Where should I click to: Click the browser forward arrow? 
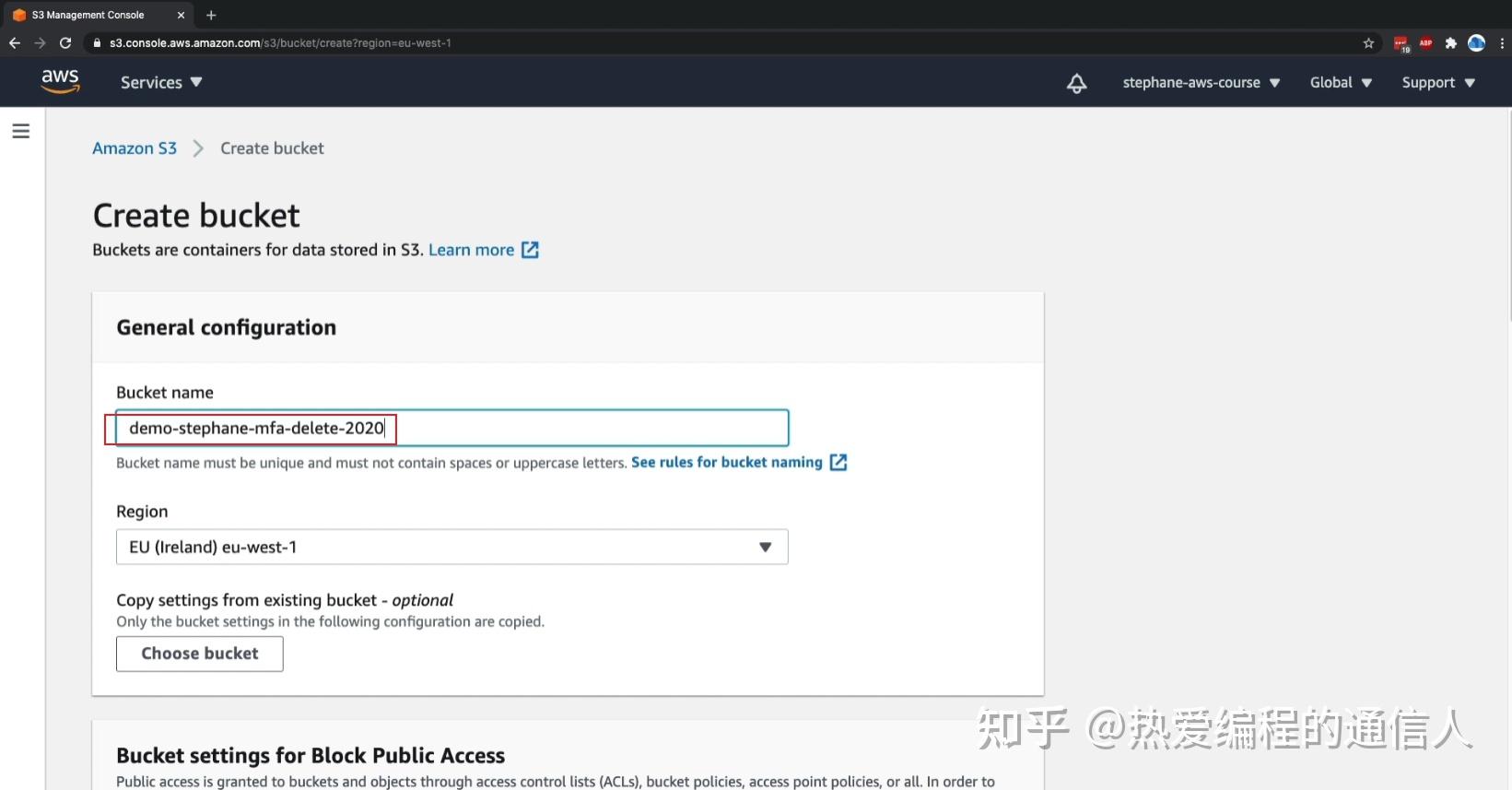click(40, 42)
